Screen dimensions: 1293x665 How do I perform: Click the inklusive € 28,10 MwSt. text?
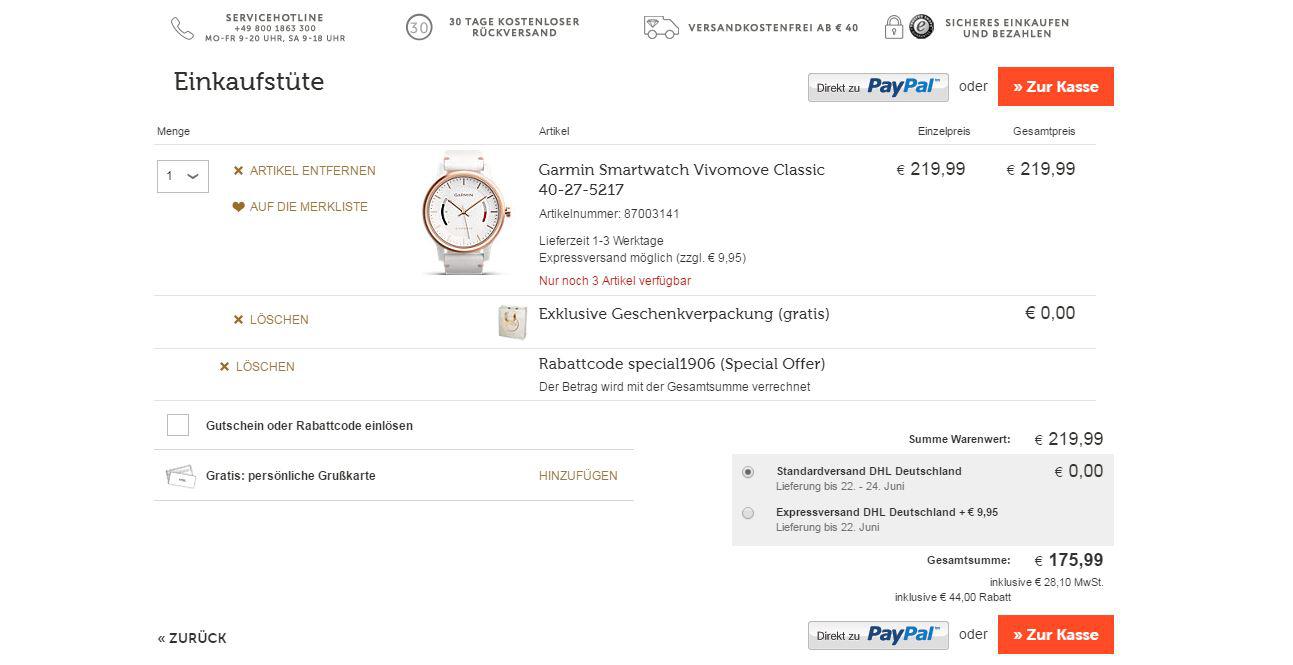pos(1047,582)
